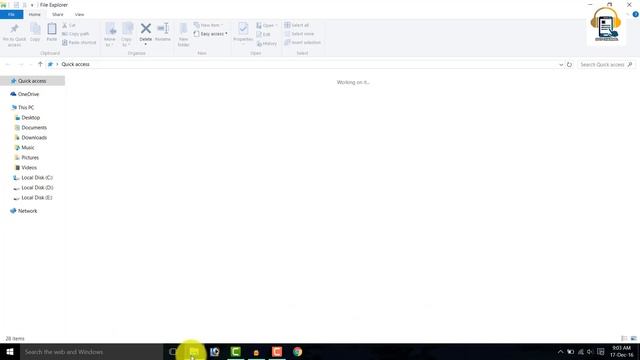Open the green Camtasia taskbar icon
The image size is (640, 360).
click(236, 351)
